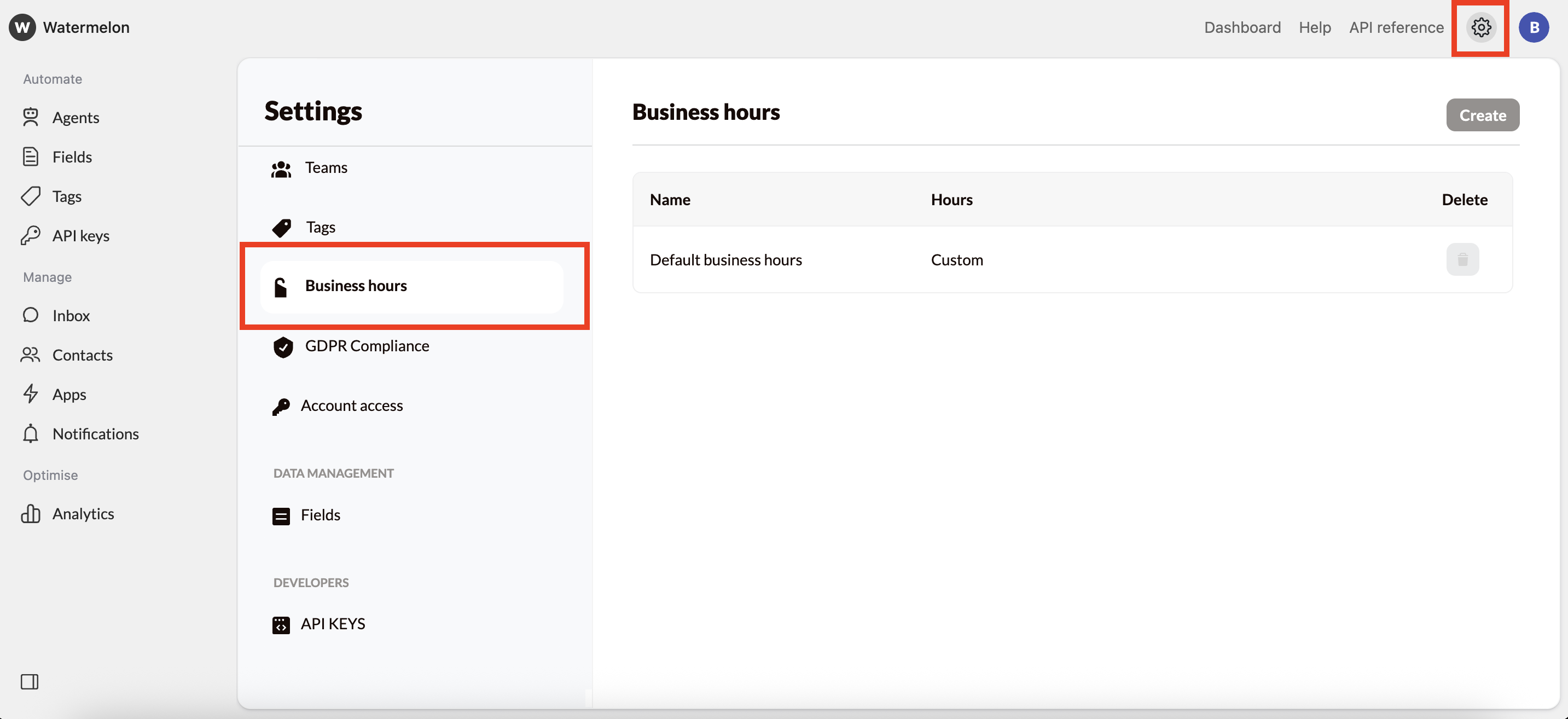
Task: Open Default business hours row
Action: 725,260
